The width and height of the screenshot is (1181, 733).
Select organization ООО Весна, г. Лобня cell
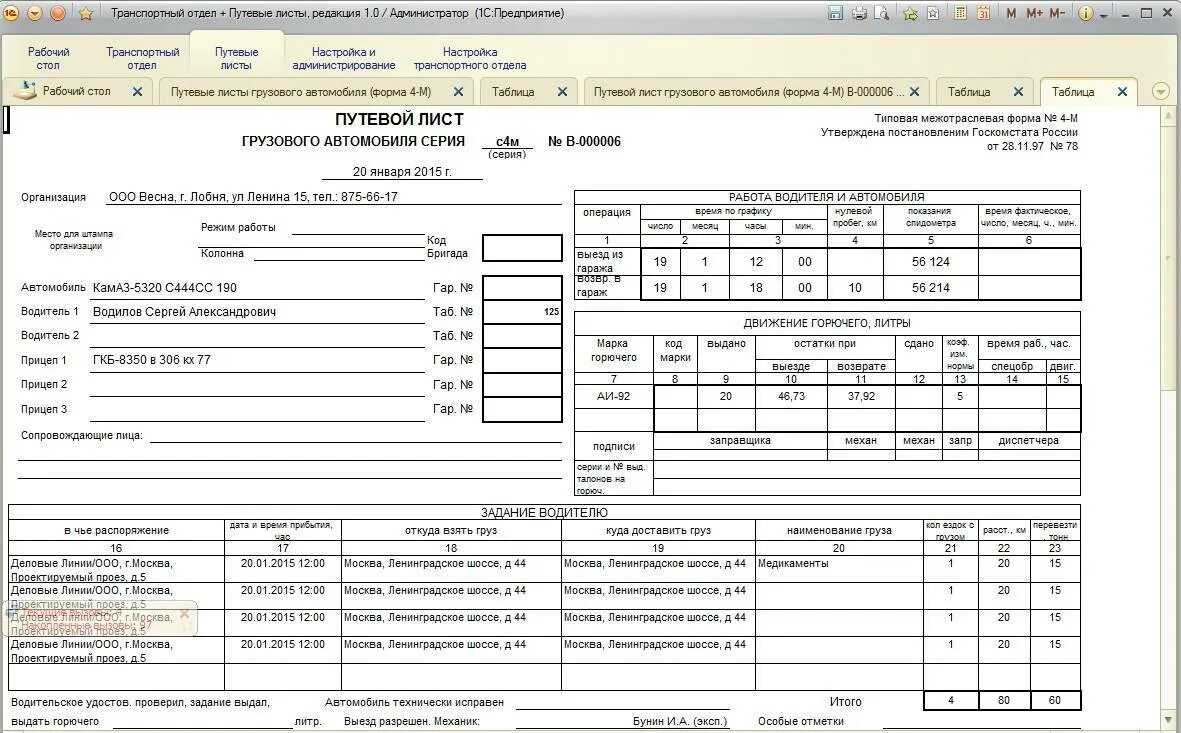coord(253,197)
